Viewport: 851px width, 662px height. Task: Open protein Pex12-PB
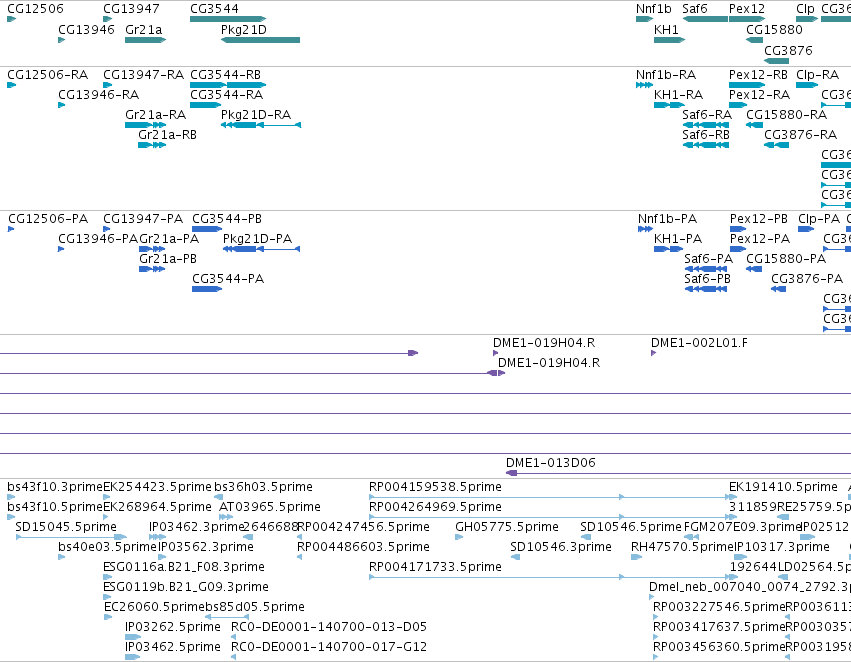[759, 219]
